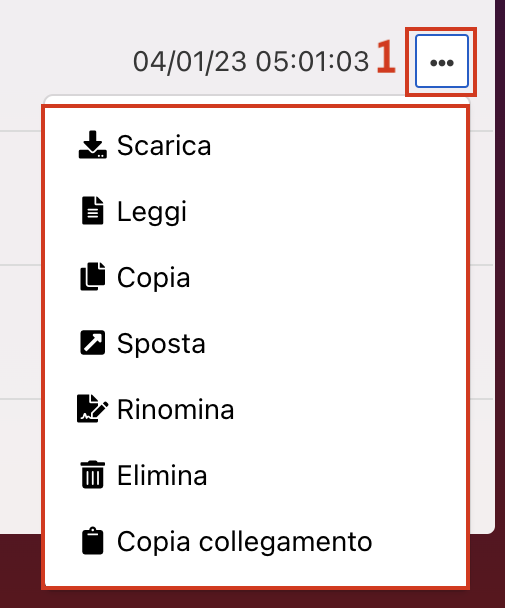Click the pencil signature icon beside Rinomina

coord(93,409)
